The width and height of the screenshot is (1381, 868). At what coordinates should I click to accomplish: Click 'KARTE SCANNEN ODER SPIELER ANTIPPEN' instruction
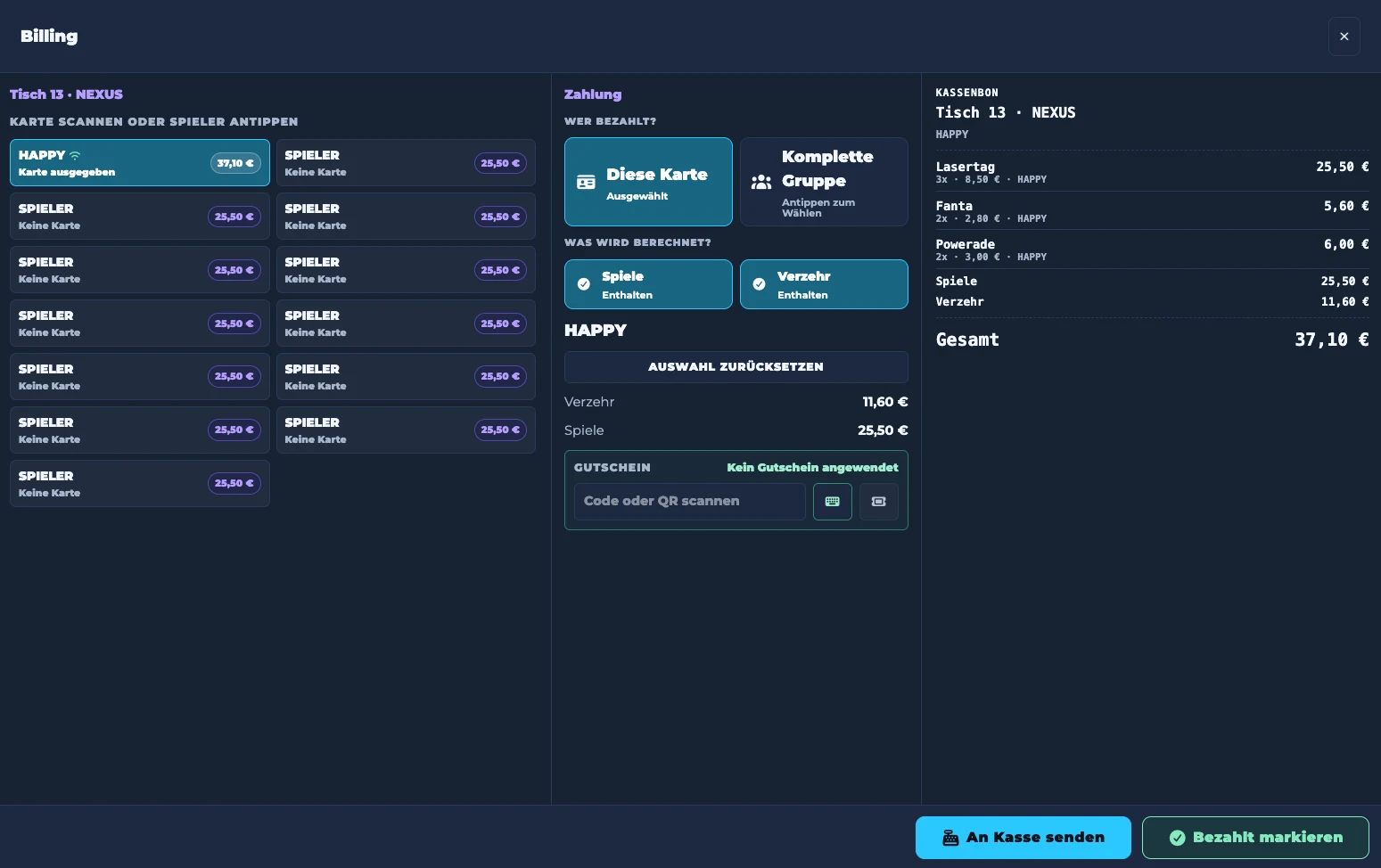coord(153,122)
